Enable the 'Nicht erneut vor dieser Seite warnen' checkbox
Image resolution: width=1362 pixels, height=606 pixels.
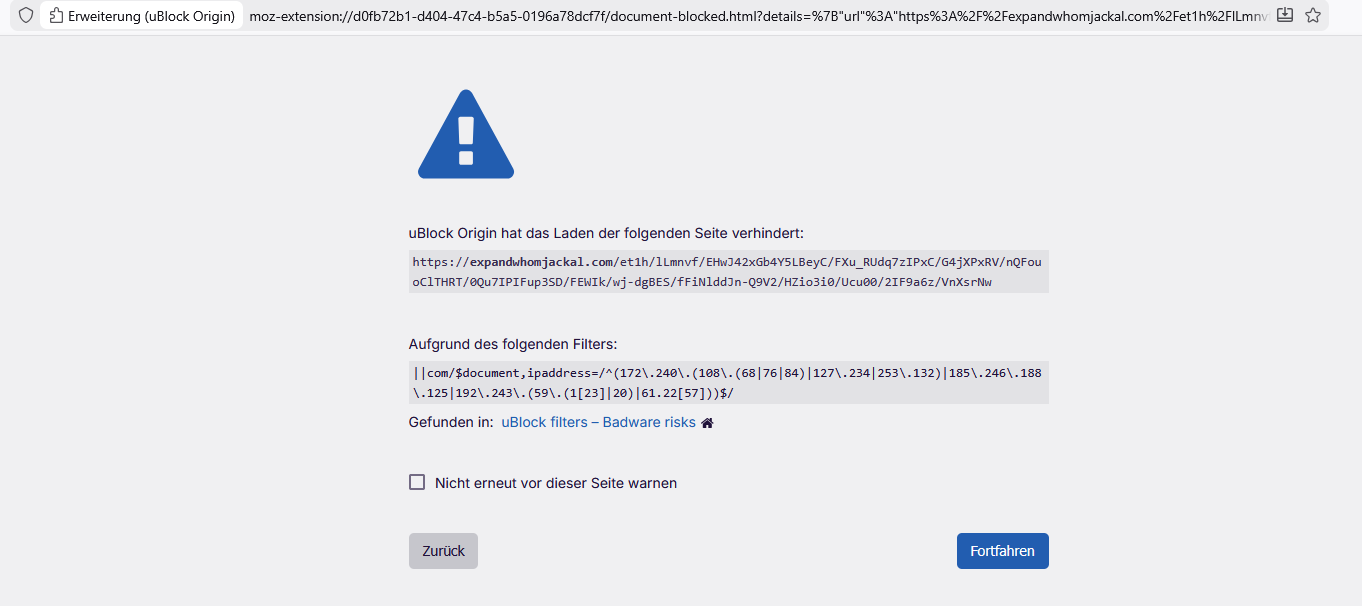[x=417, y=482]
